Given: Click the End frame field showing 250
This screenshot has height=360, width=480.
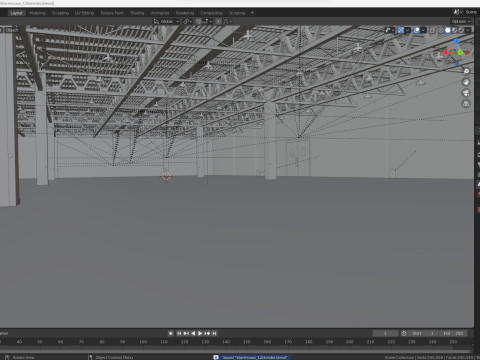Looking at the screenshot, I should pos(453,333).
